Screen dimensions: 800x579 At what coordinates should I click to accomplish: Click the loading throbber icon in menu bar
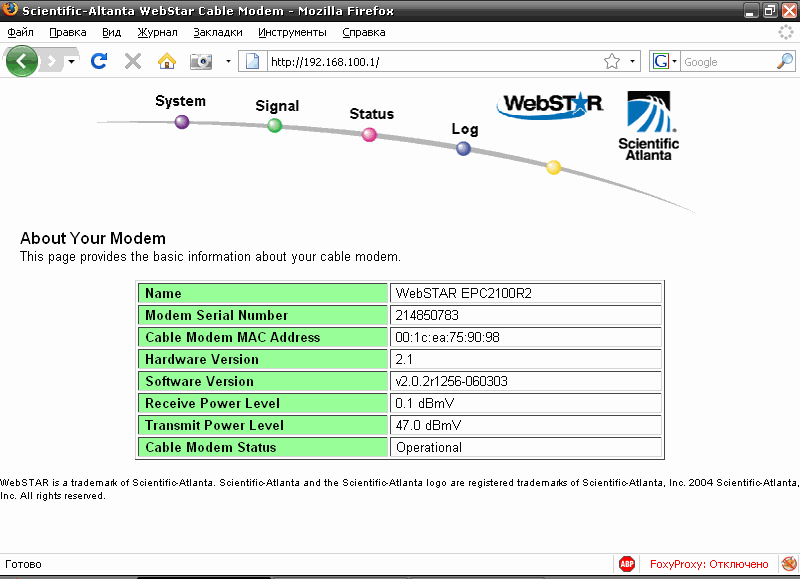click(786, 32)
